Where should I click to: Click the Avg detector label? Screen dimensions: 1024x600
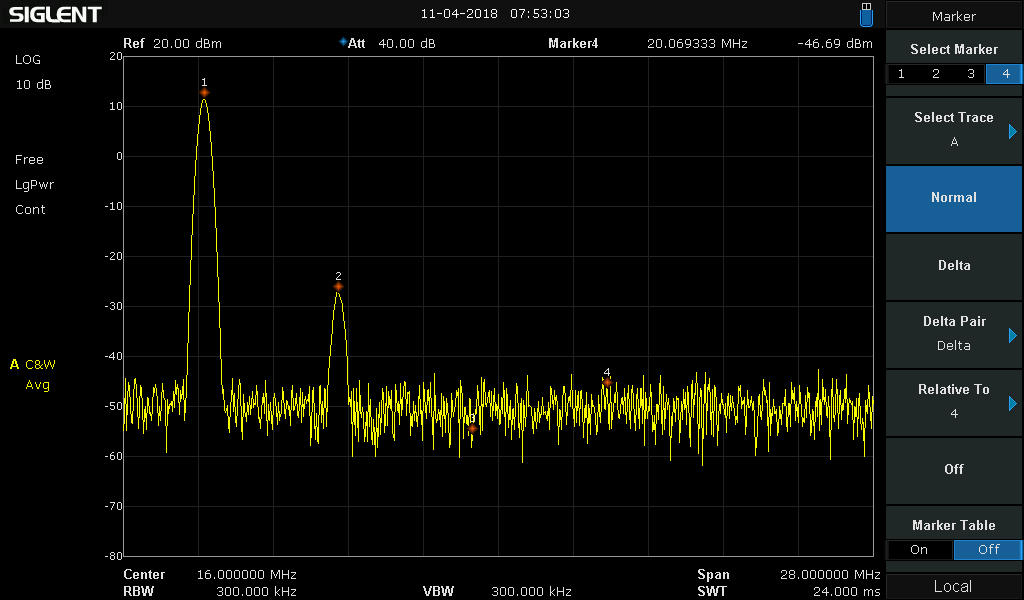(37, 385)
